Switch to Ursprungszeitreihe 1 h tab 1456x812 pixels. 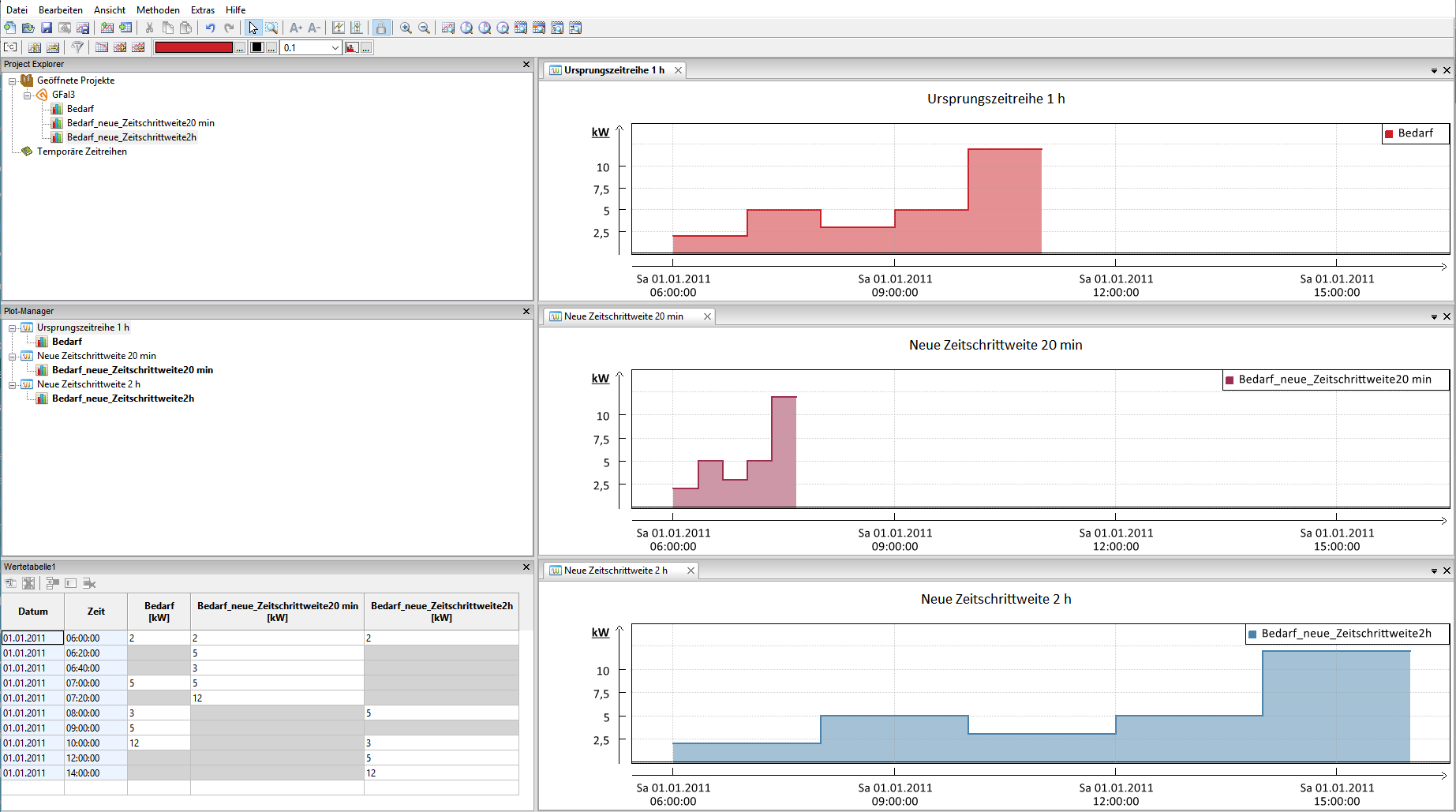pos(614,70)
